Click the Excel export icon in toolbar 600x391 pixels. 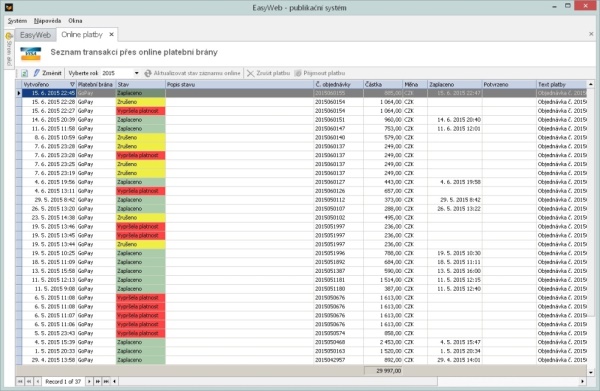click(x=24, y=73)
